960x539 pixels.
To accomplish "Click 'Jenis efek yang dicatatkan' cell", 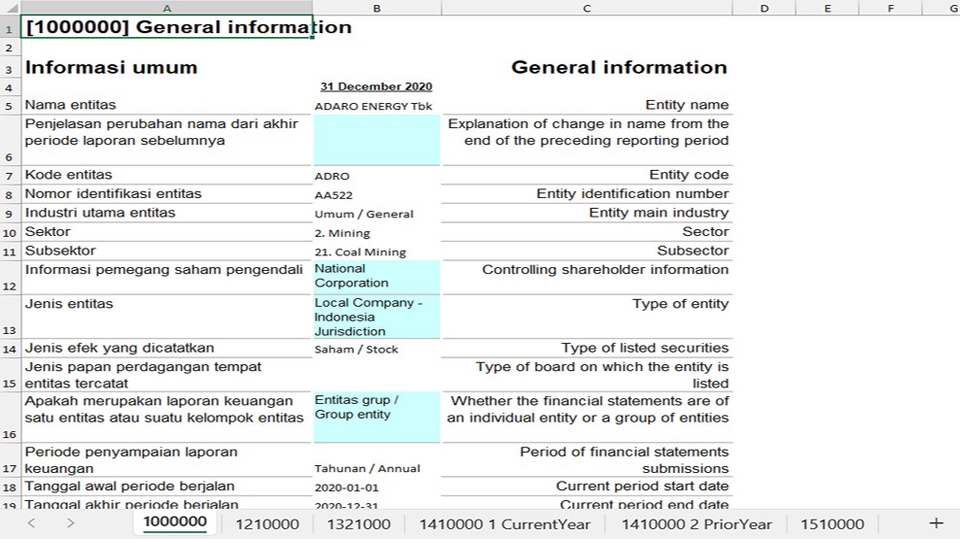I will click(x=167, y=348).
